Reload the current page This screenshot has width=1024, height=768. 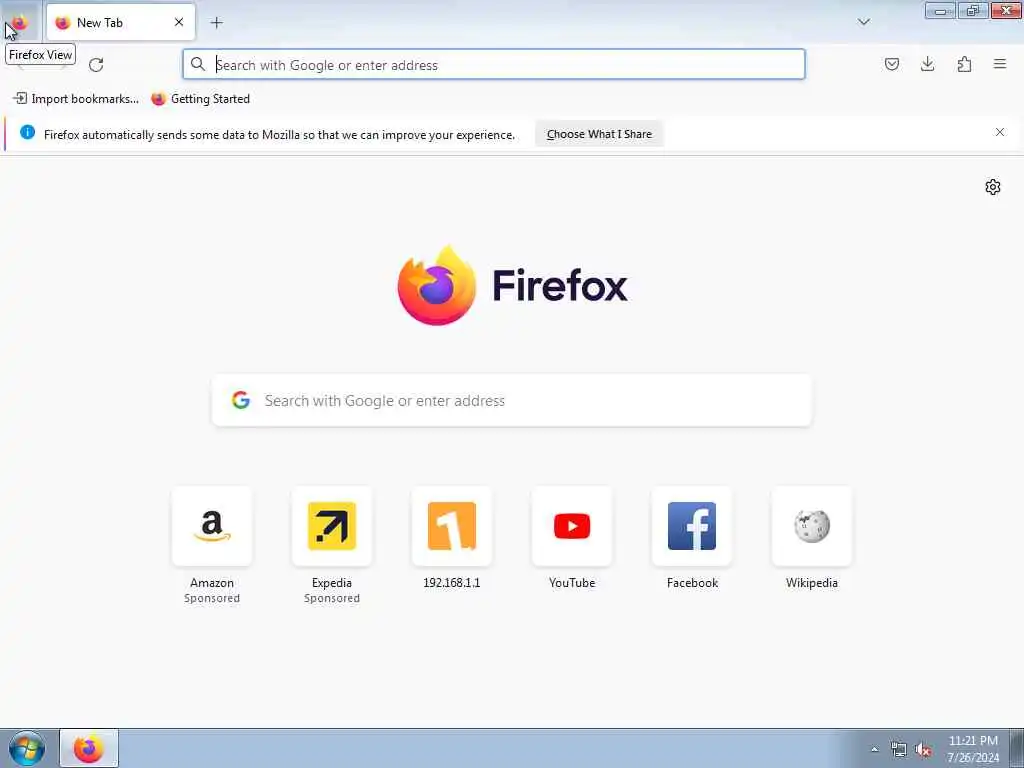point(96,65)
